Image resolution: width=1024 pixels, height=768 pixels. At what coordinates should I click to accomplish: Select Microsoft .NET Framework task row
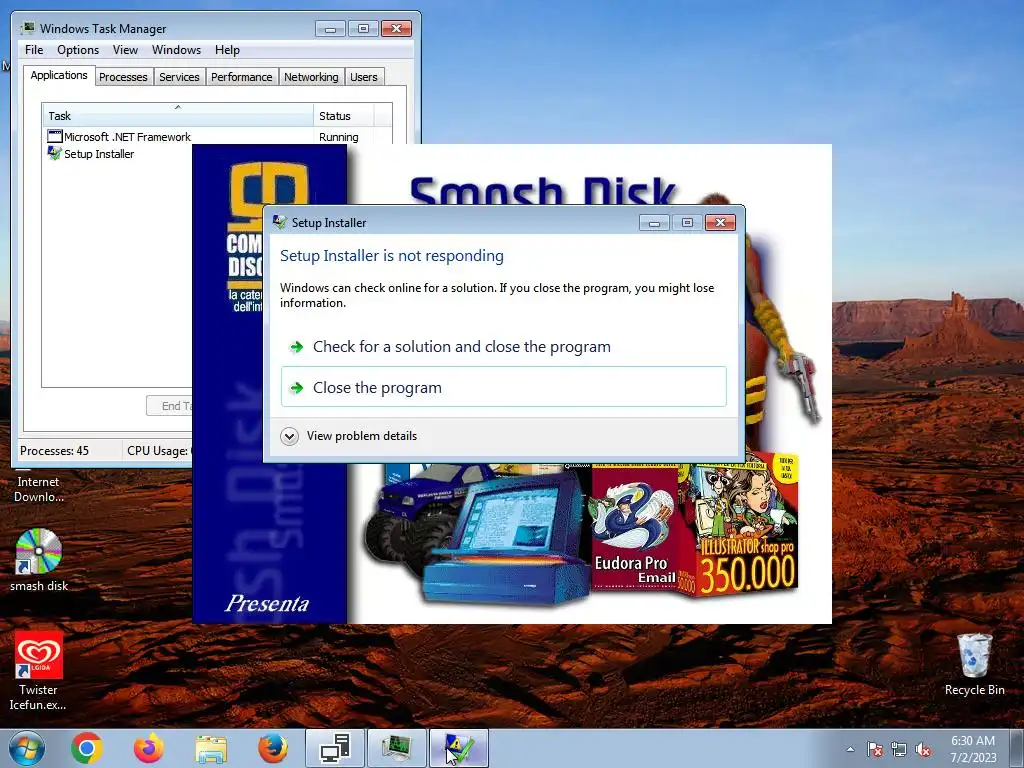click(217, 136)
